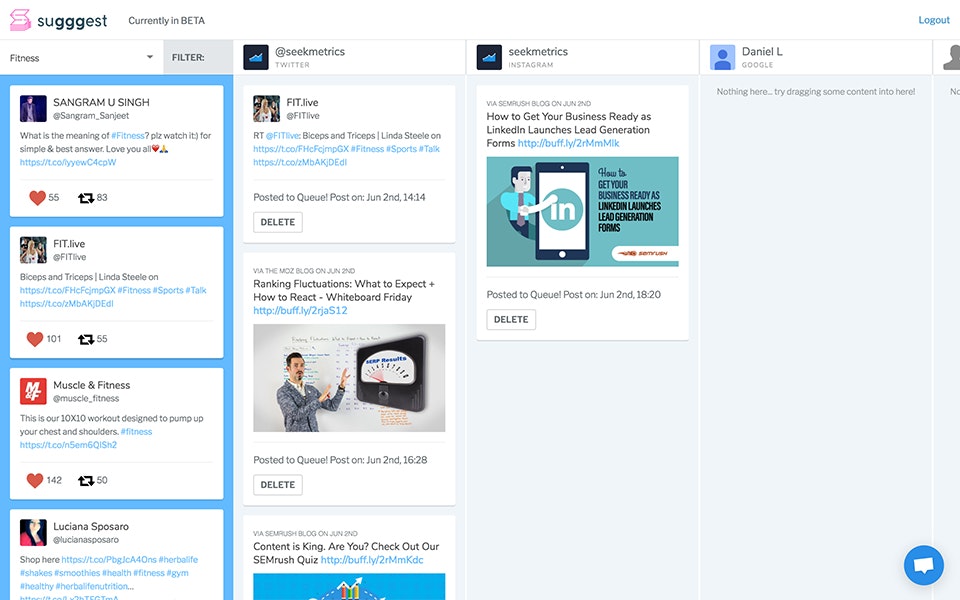Open the http://buff.ly/2rMmKdc link
960x600 pixels.
(x=372, y=560)
